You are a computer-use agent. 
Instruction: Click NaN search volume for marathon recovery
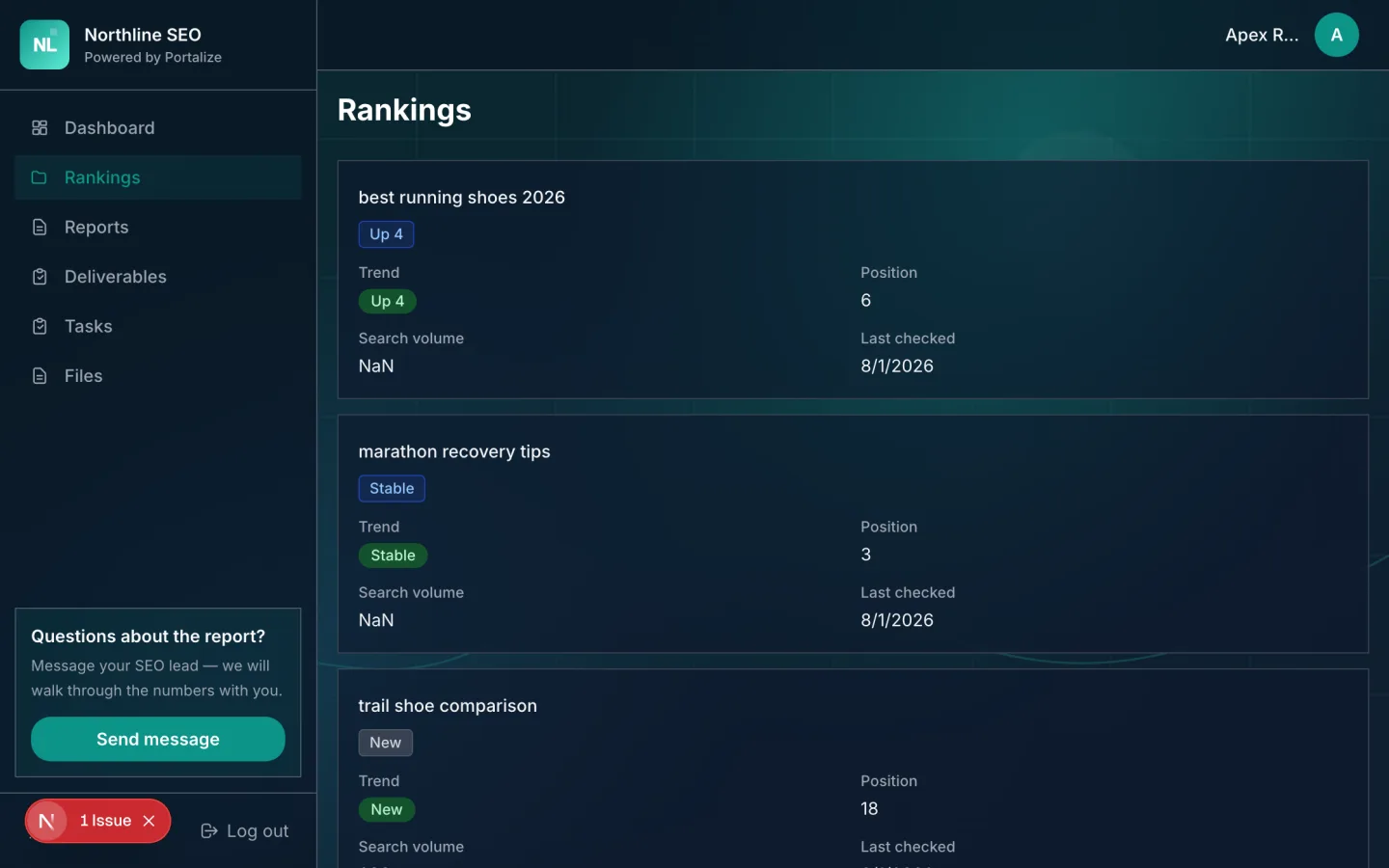376,620
